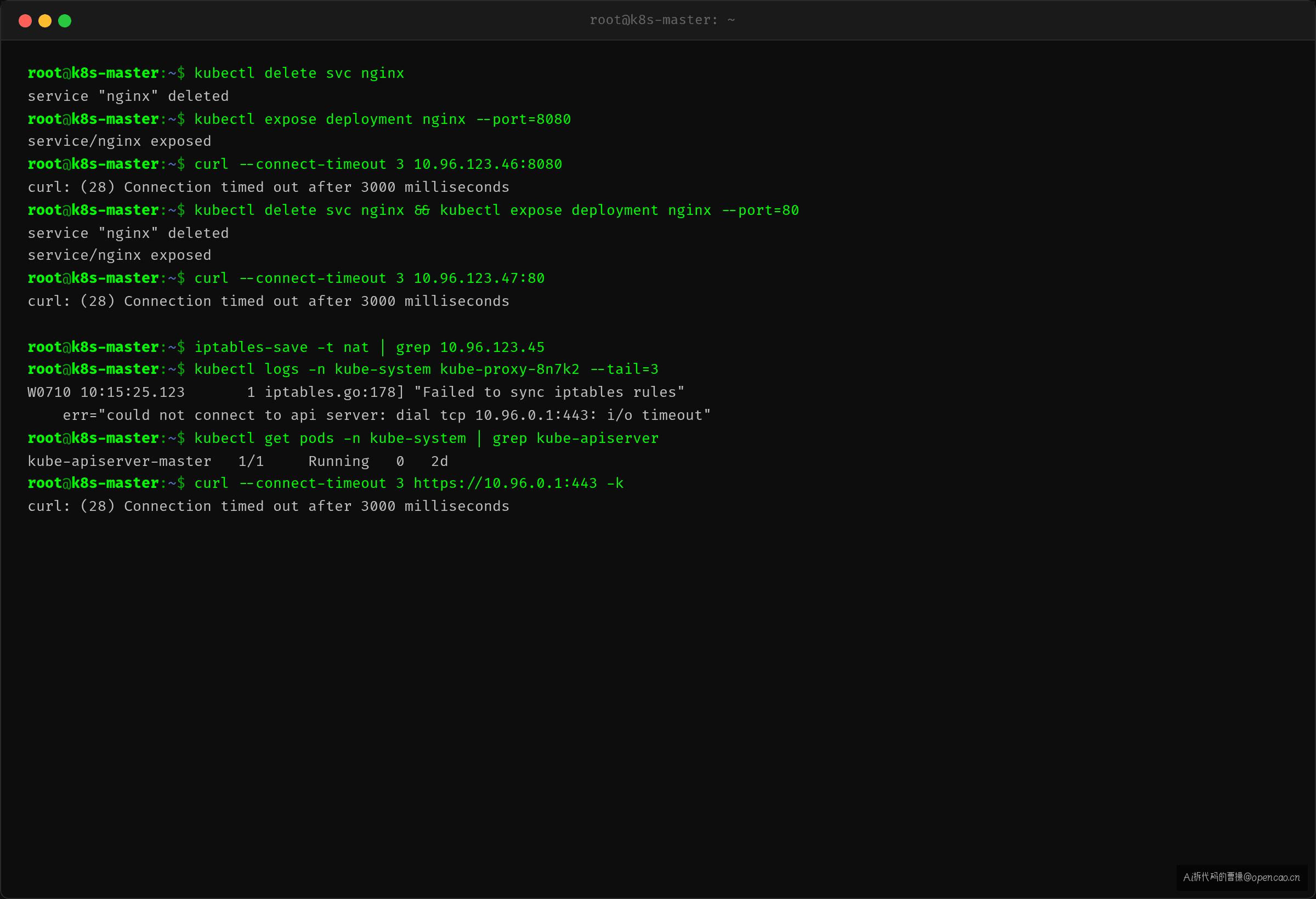Click the last 'Connection timed out' output line
The image size is (1316, 899).
pyautogui.click(x=269, y=507)
